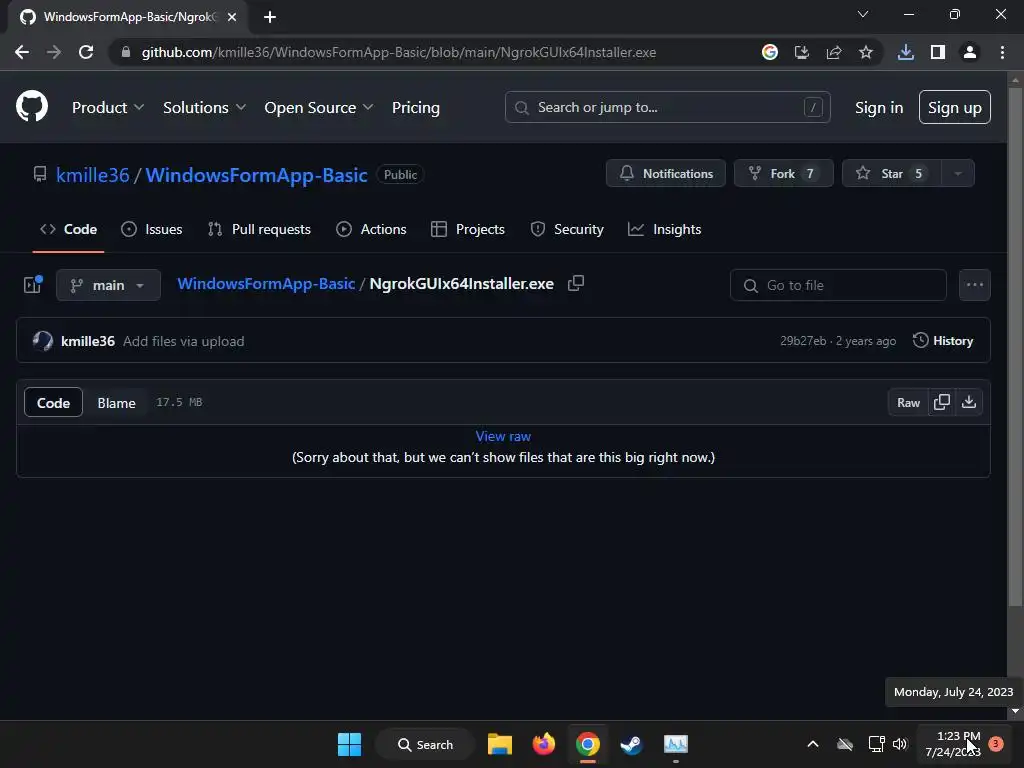Screen dimensions: 1024x768
Task: Select the Code view toggle
Action: (54, 403)
